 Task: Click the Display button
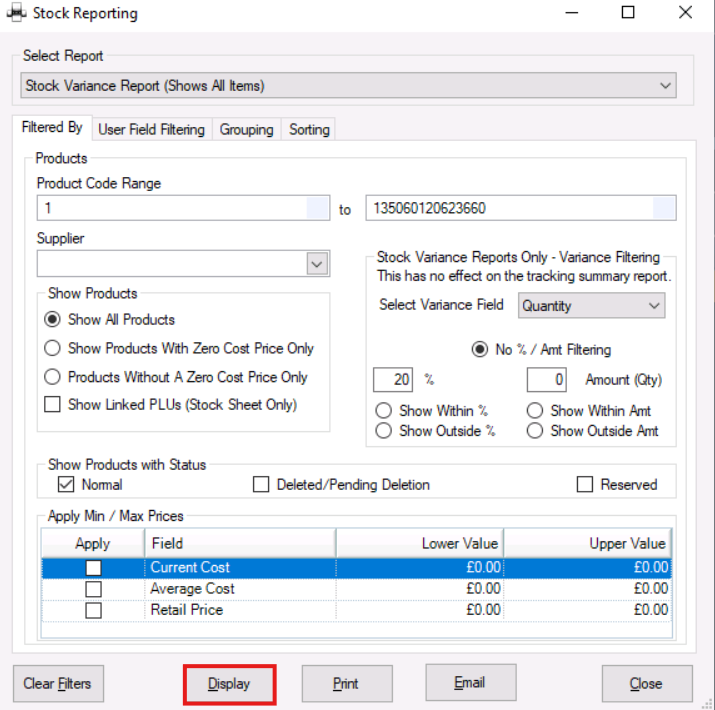click(229, 684)
